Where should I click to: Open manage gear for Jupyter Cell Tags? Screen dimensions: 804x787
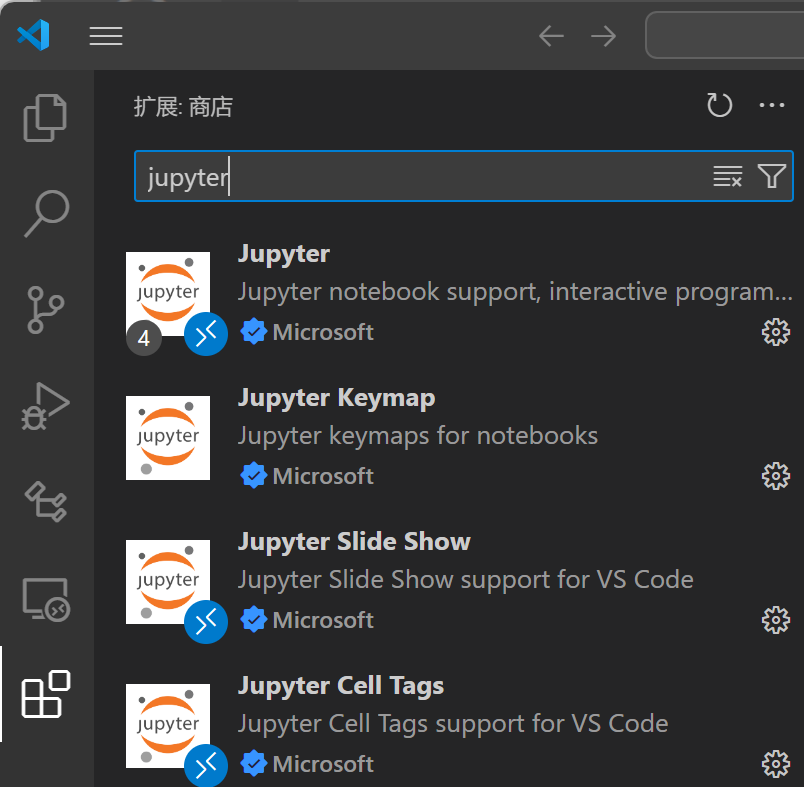click(x=776, y=764)
